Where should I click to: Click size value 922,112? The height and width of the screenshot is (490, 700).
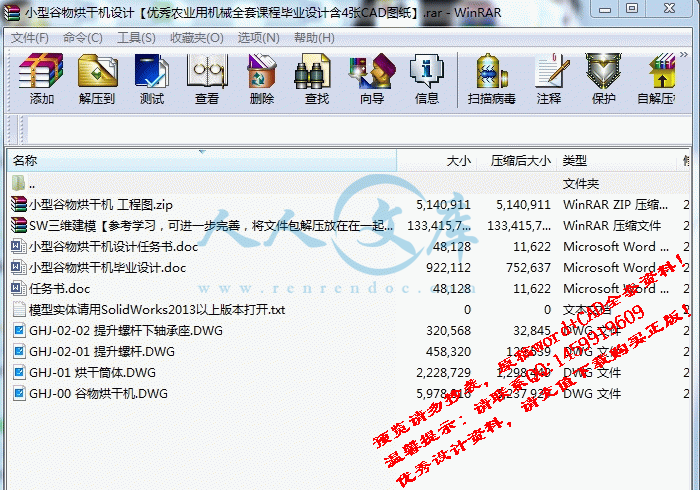pyautogui.click(x=448, y=267)
